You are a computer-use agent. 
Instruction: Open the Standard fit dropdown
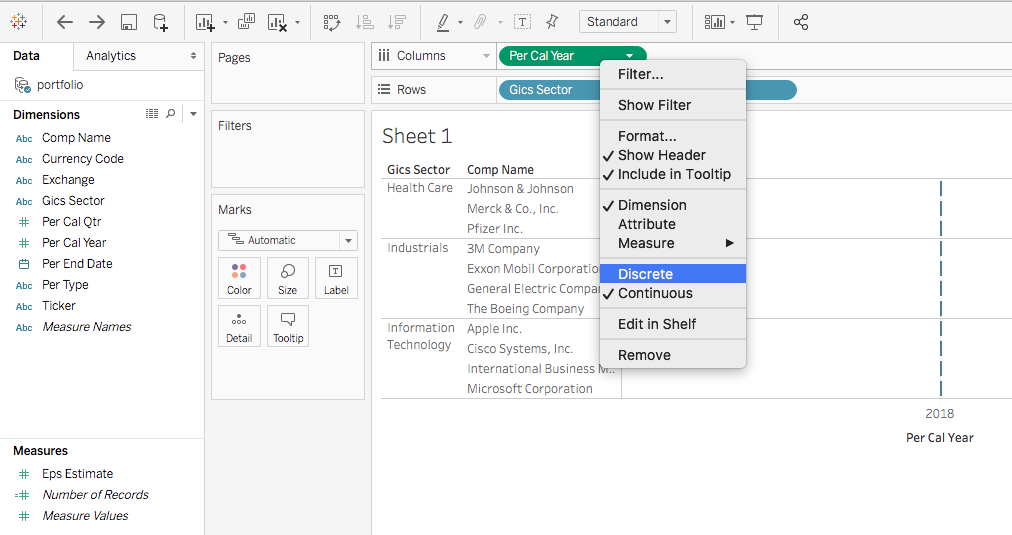pos(627,22)
